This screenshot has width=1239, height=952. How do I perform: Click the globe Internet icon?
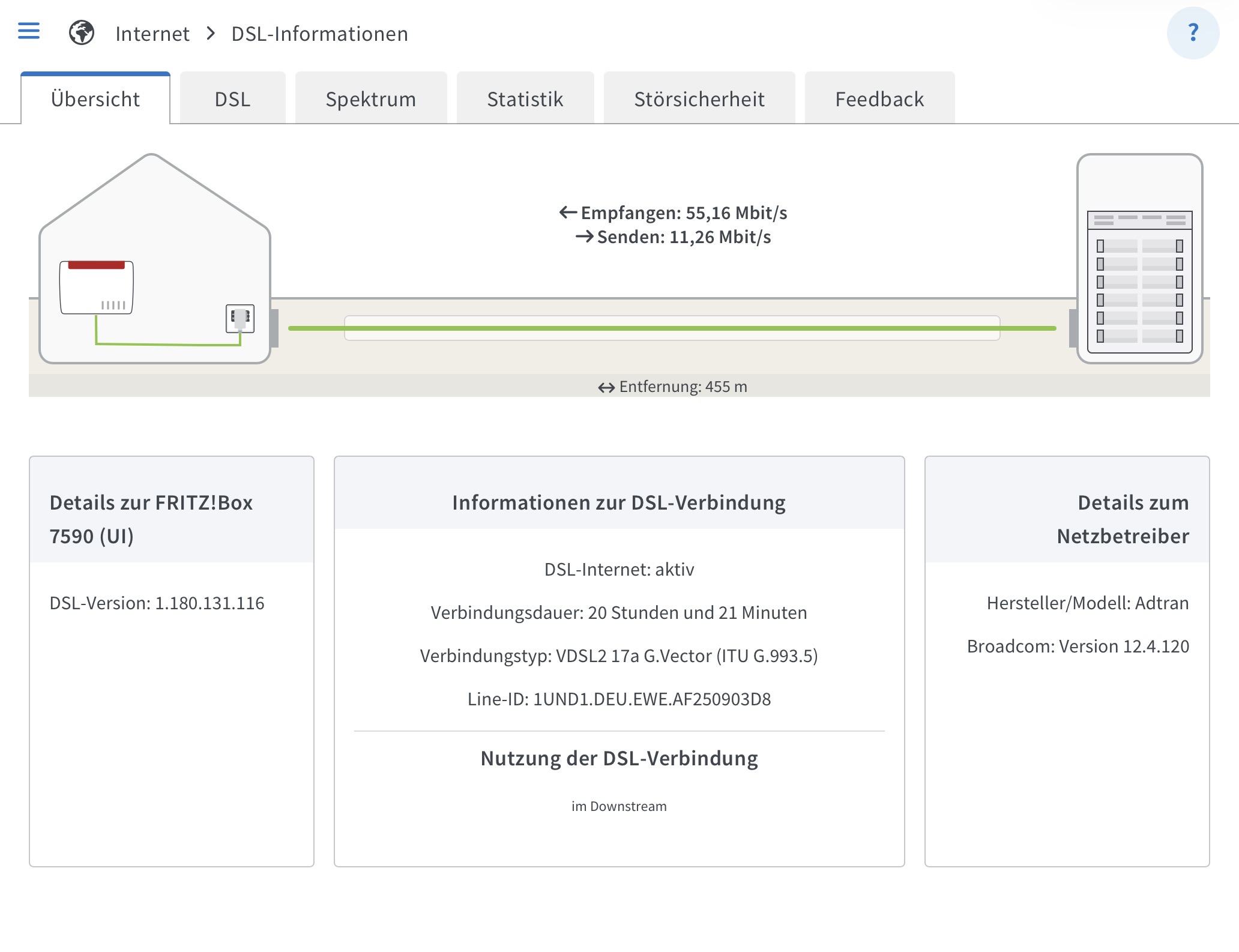tap(82, 33)
